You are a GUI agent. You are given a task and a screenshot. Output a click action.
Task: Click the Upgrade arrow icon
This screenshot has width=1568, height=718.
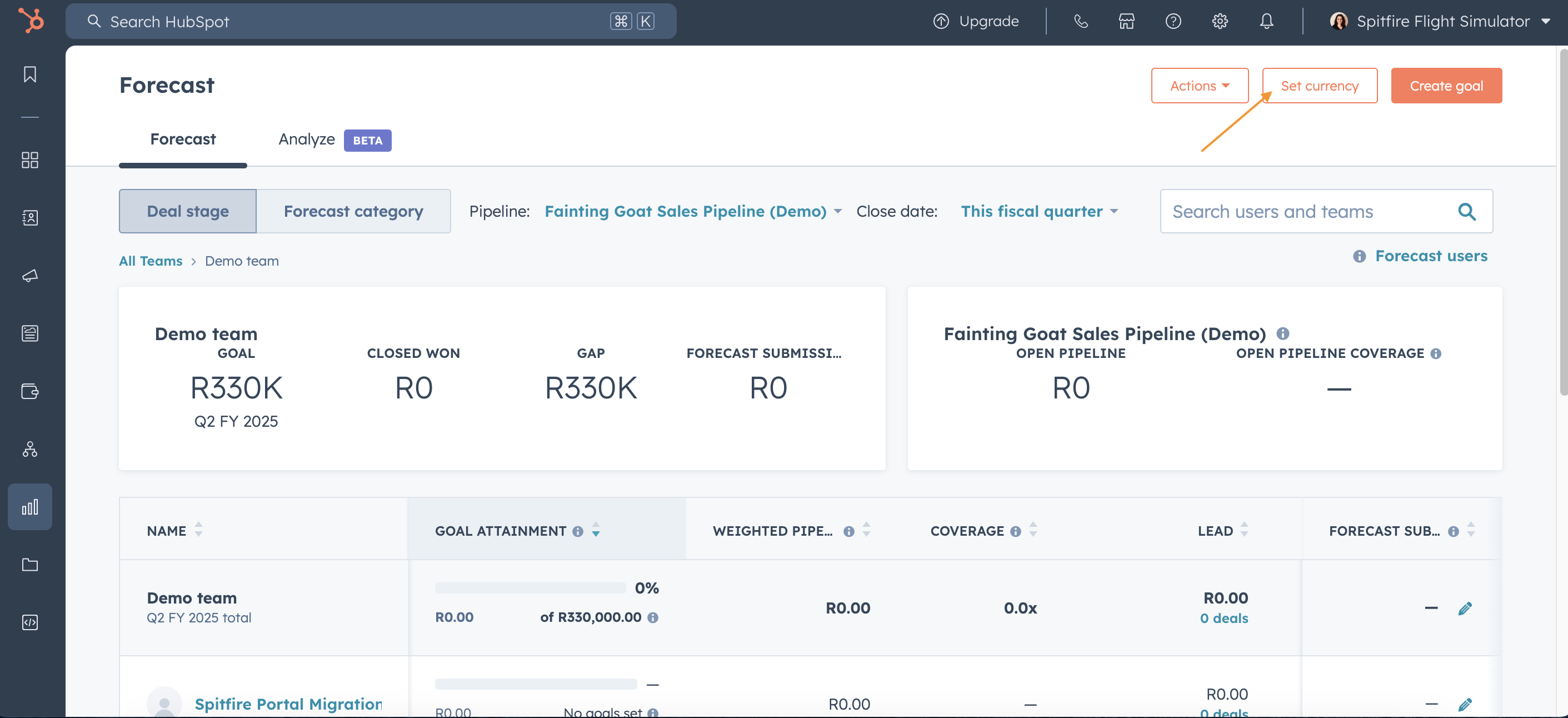(941, 21)
